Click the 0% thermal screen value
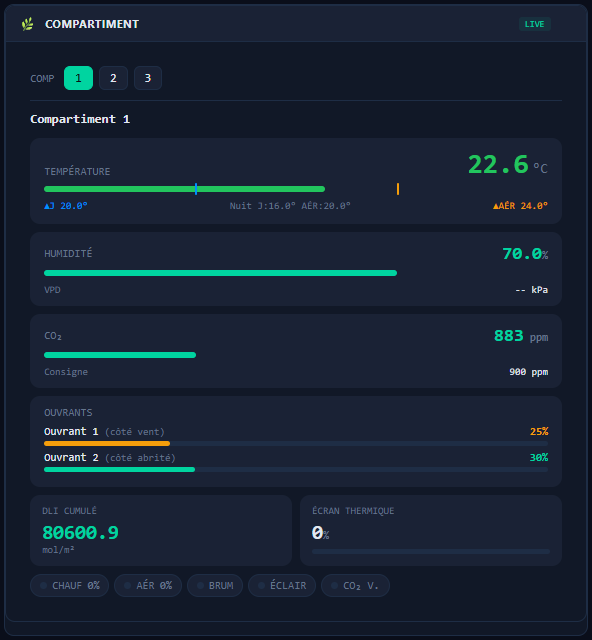592x640 pixels. click(x=320, y=533)
